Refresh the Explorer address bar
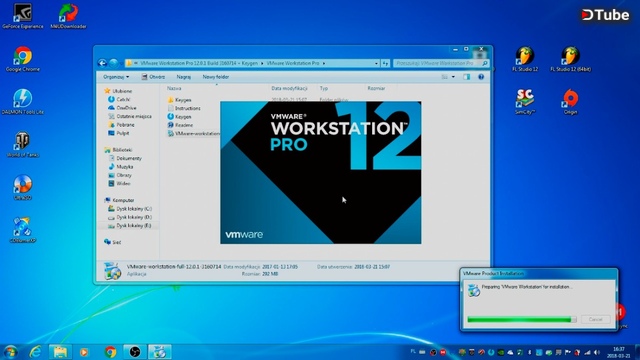The width and height of the screenshot is (640, 360). (x=385, y=63)
